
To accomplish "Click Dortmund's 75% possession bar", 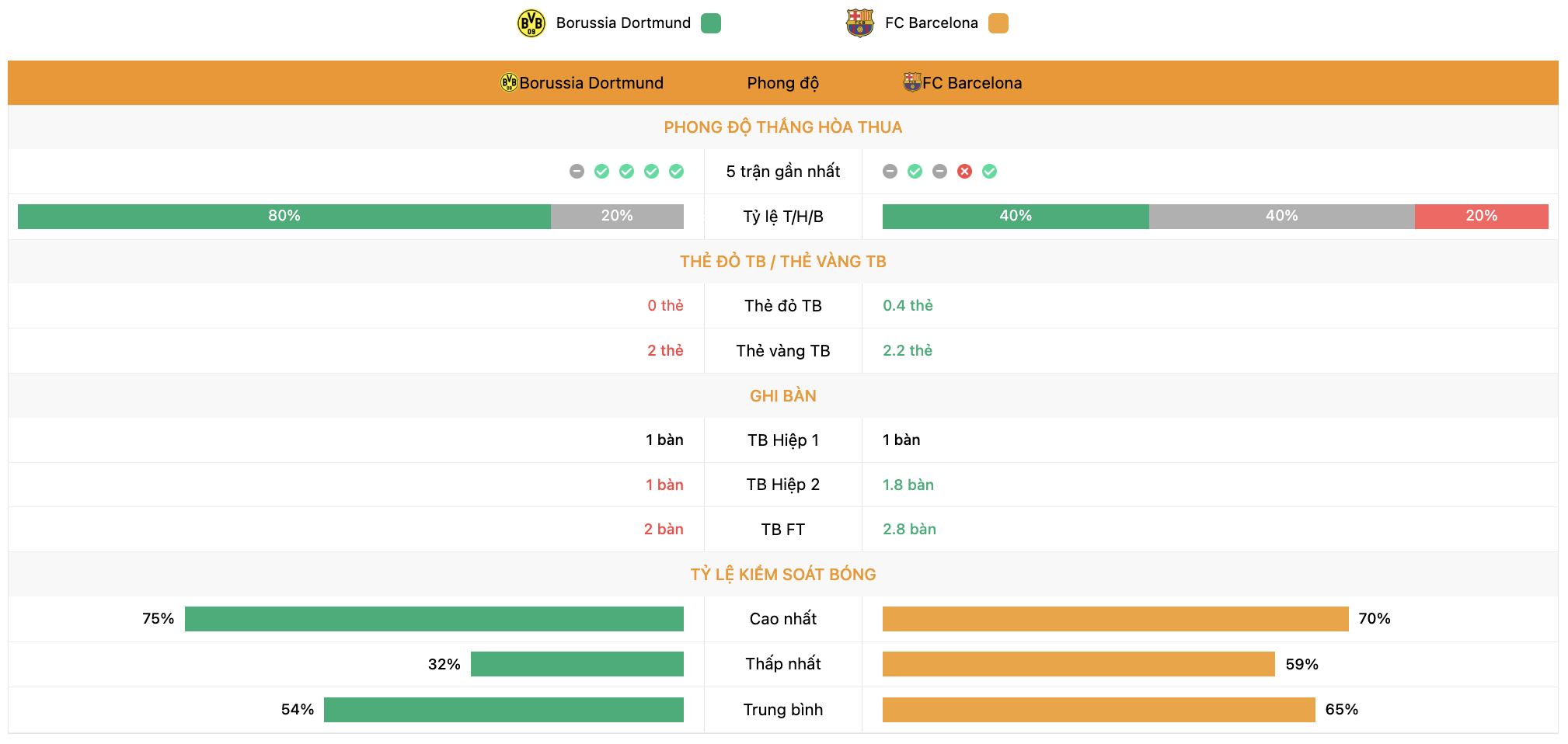I will point(434,619).
